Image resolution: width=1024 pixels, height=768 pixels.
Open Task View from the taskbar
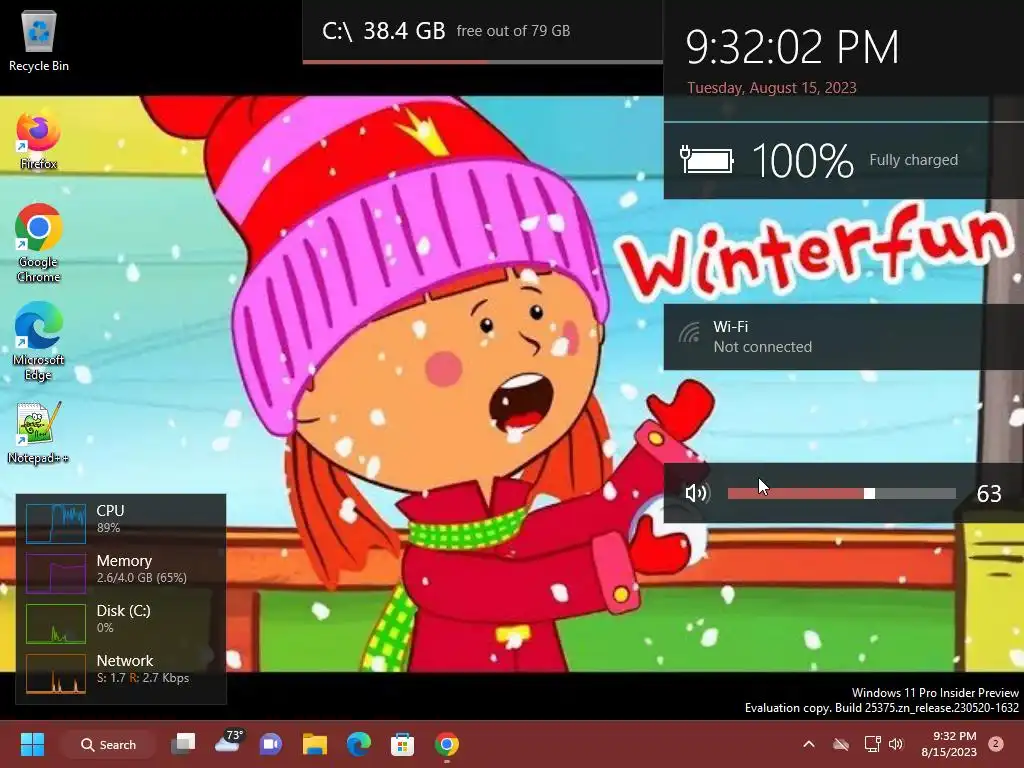coord(184,744)
